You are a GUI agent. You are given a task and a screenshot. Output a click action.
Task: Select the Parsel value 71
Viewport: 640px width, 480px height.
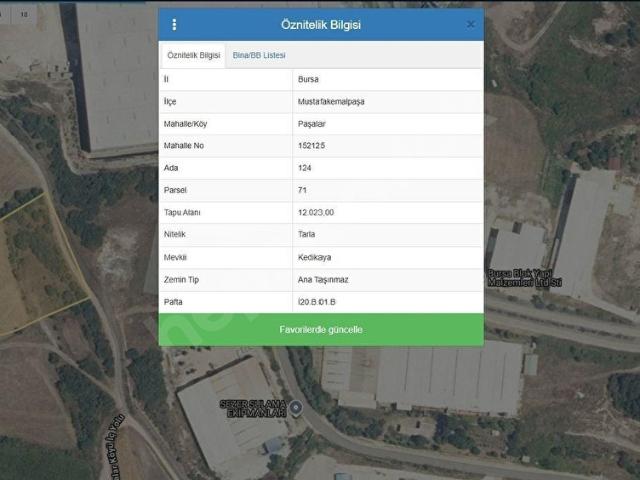[302, 190]
